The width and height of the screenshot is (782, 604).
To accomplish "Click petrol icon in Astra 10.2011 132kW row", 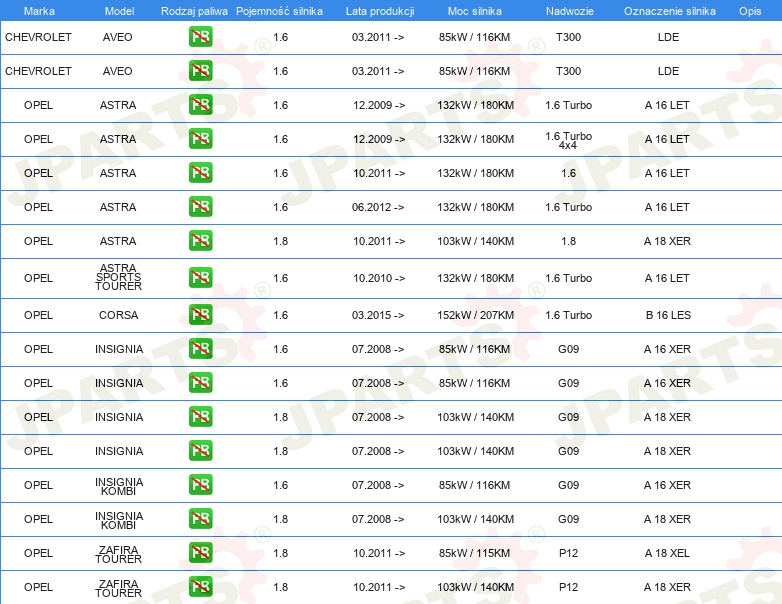I will click(x=200, y=173).
